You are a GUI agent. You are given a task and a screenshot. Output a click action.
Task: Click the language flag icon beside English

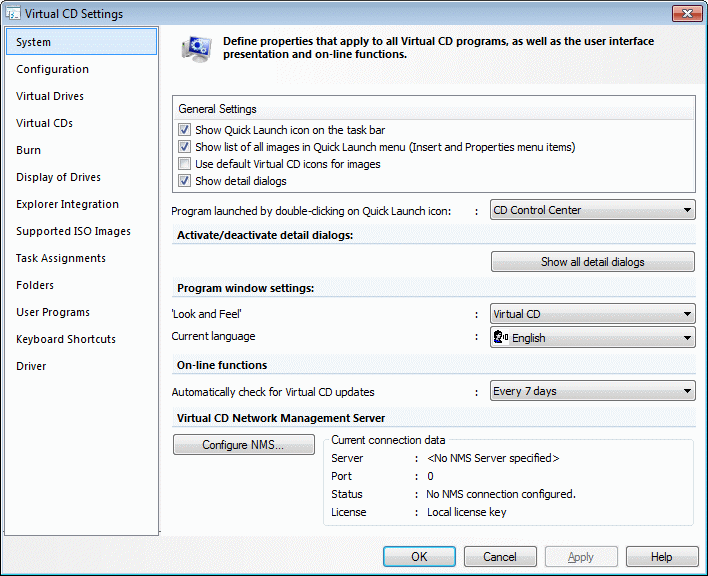tap(502, 338)
